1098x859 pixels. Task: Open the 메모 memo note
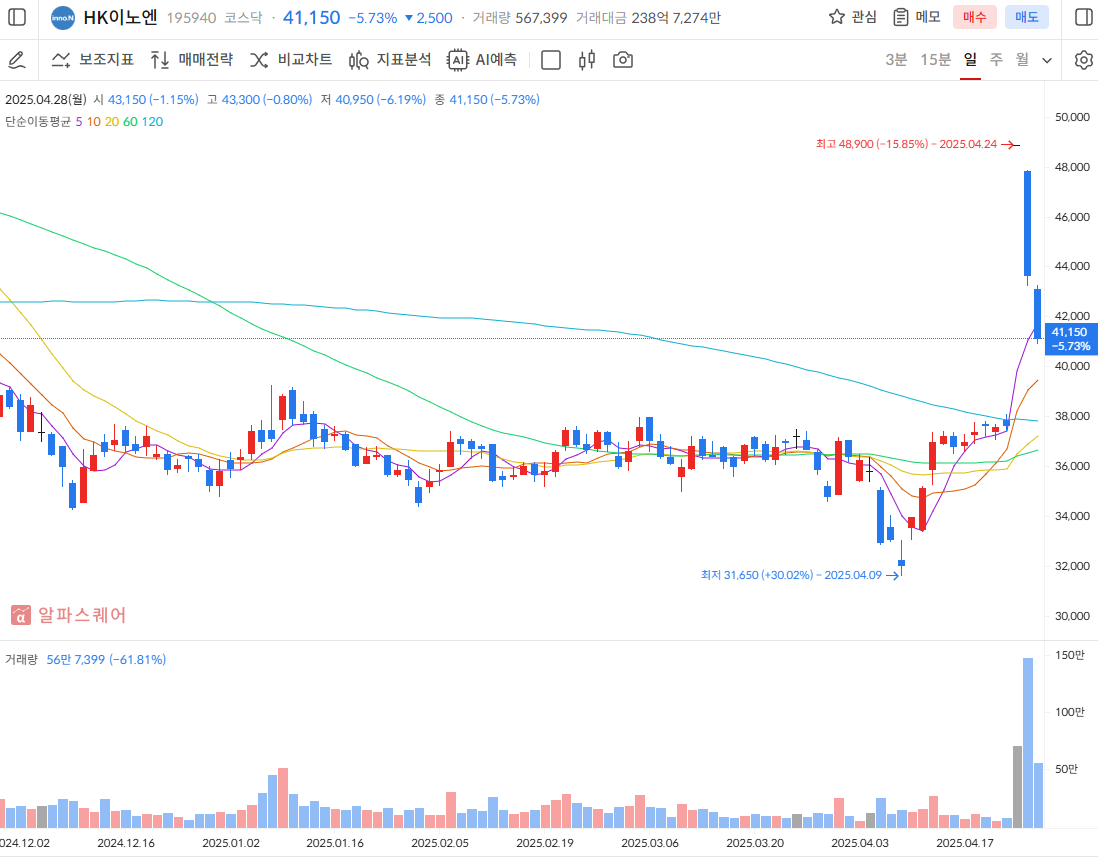point(917,18)
